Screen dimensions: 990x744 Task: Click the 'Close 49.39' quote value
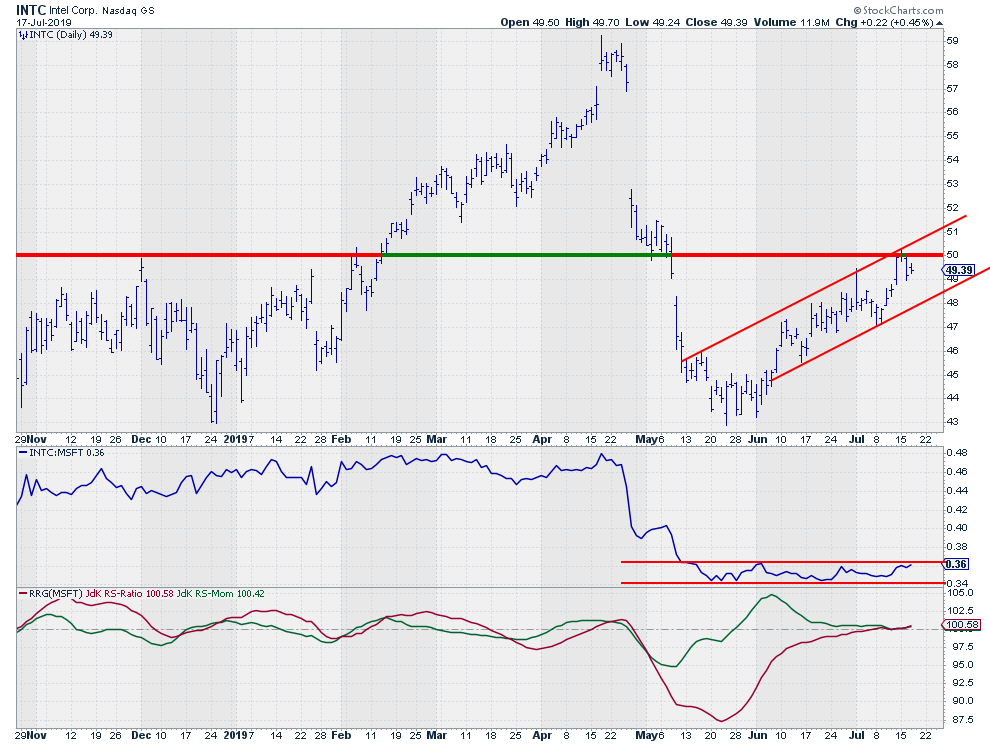tap(717, 22)
